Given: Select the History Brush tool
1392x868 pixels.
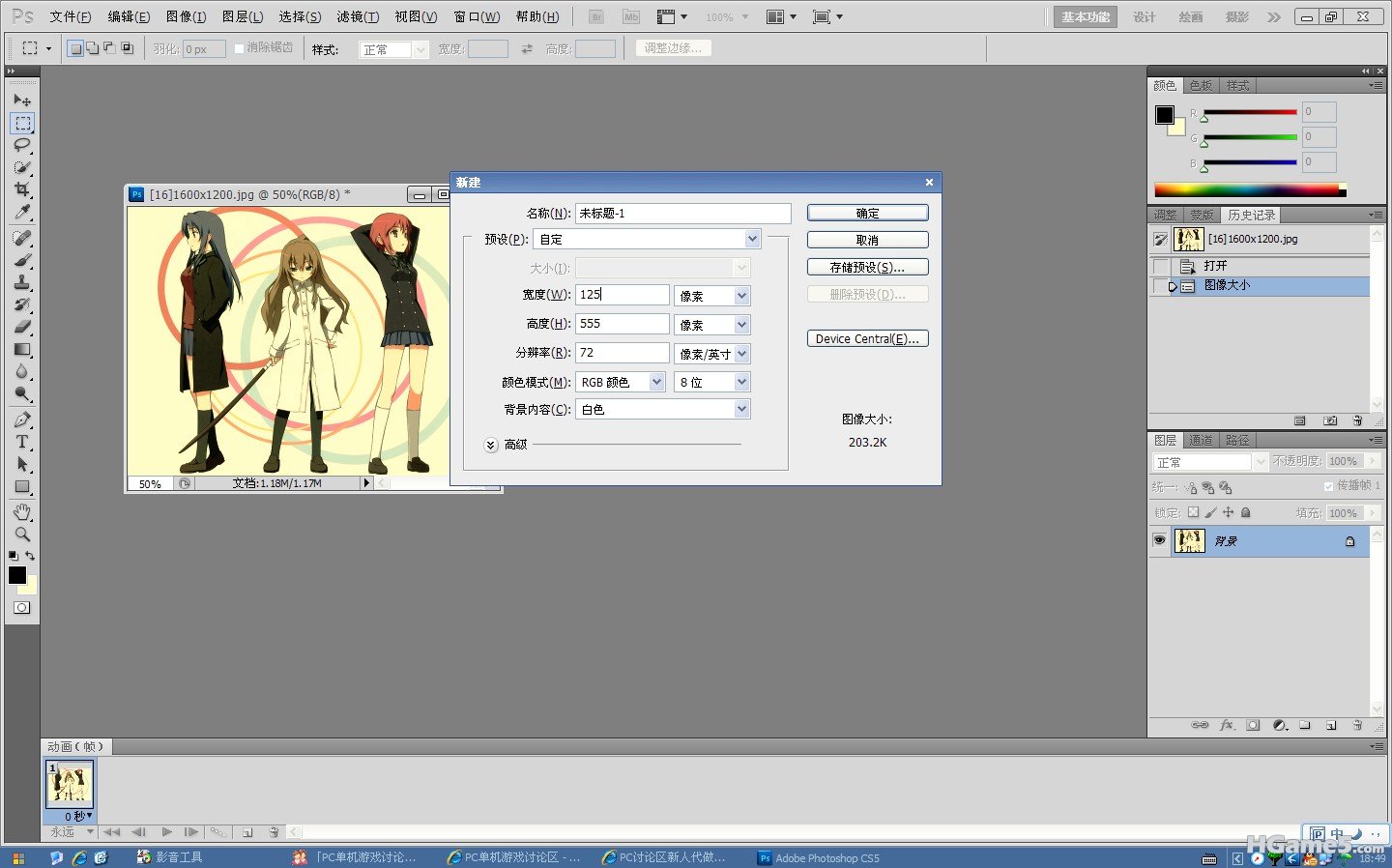Looking at the screenshot, I should pyautogui.click(x=22, y=304).
